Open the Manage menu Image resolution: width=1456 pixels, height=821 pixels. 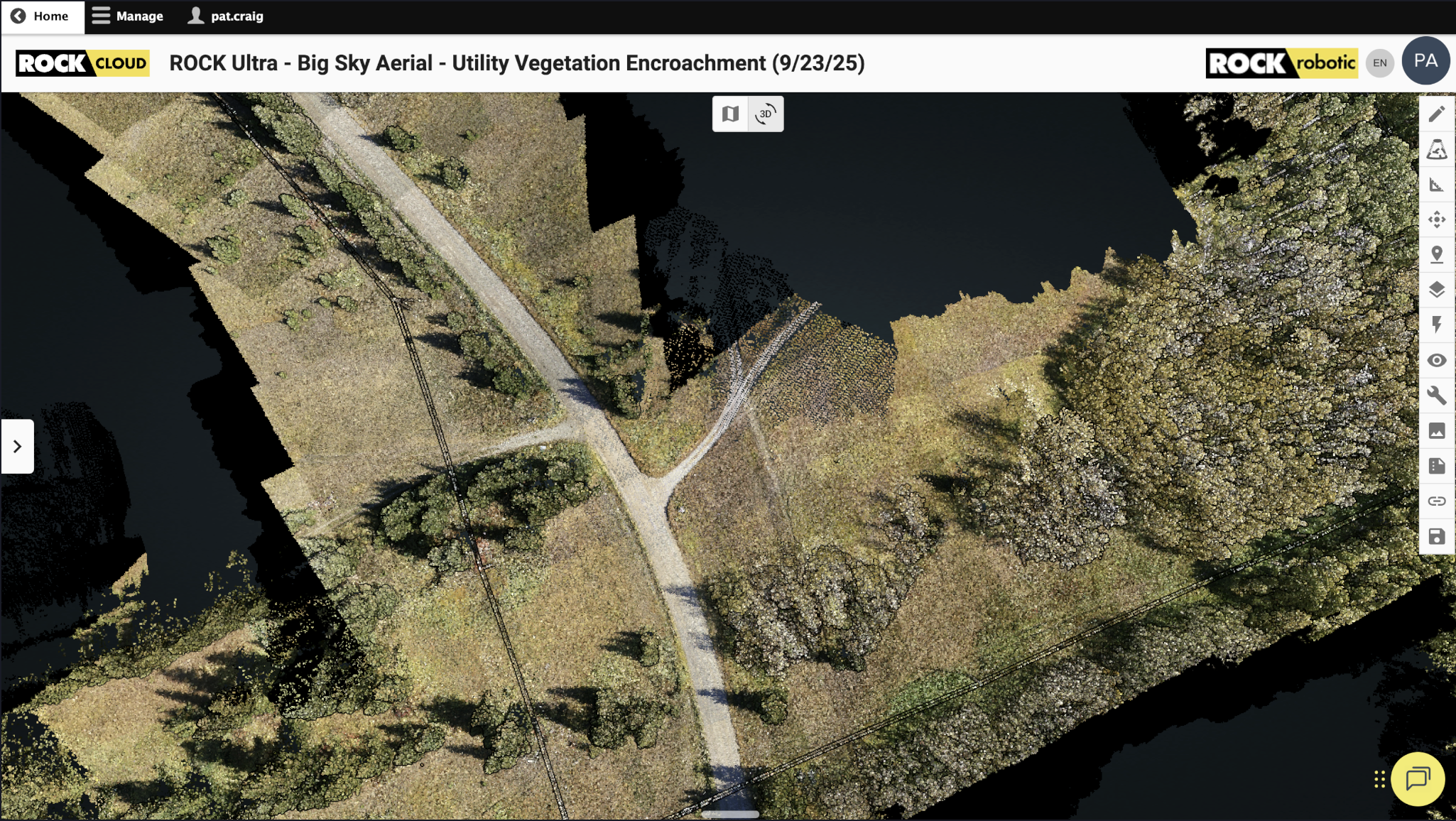pos(128,16)
